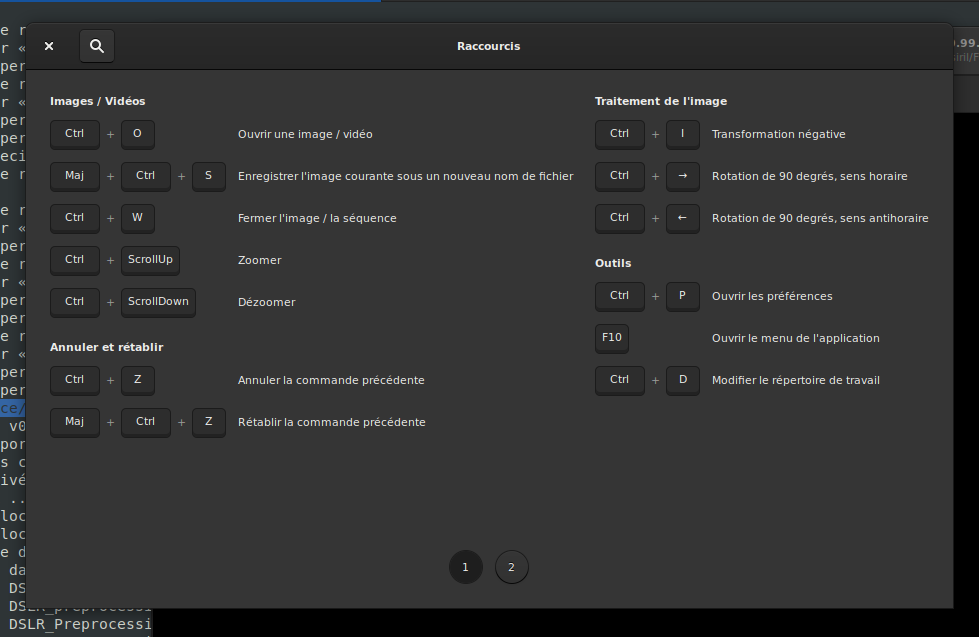Viewport: 979px width, 637px height.
Task: Click the 'Zoomer' shortcut label
Action: pos(259,260)
